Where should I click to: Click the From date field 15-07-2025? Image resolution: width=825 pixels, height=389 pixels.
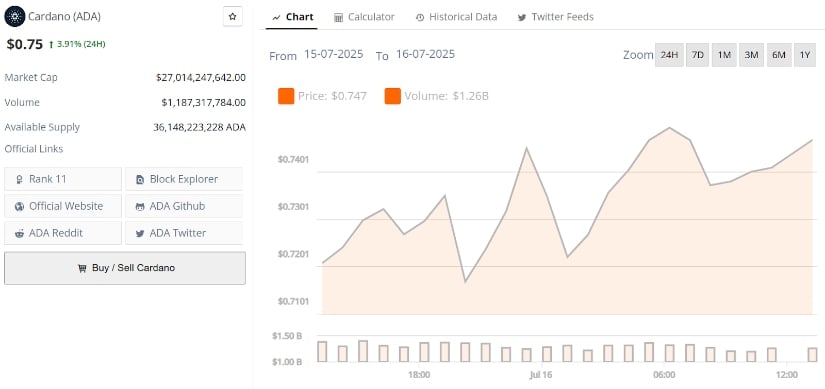pyautogui.click(x=334, y=54)
